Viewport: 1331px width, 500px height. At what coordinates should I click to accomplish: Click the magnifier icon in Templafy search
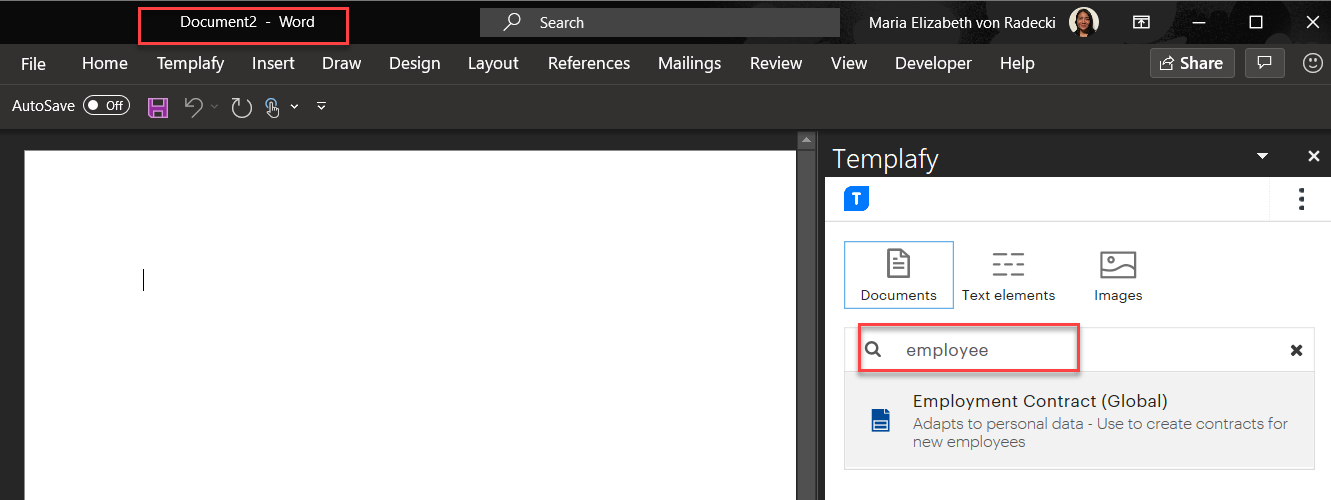(874, 350)
